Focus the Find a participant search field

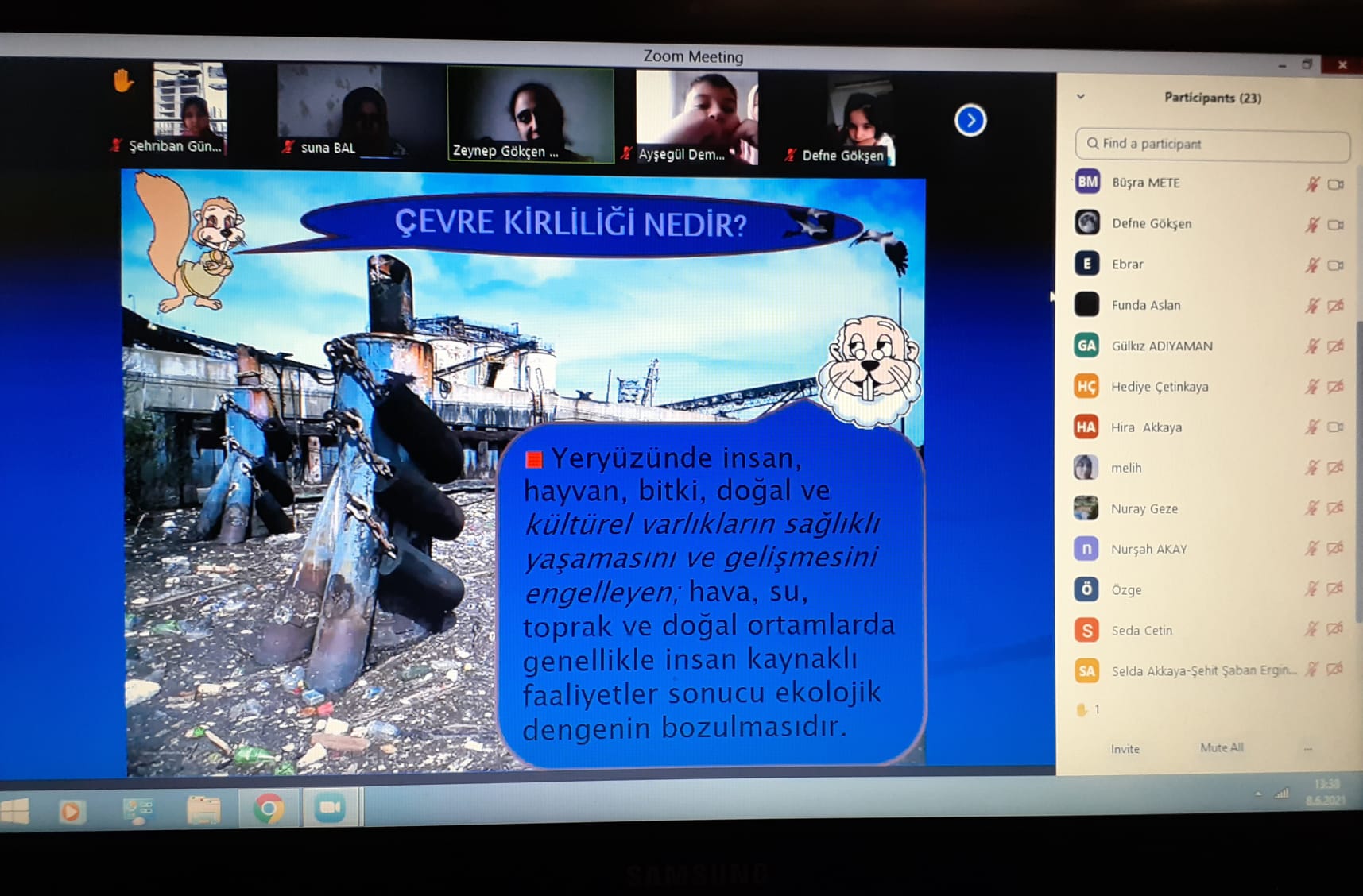tap(1212, 144)
